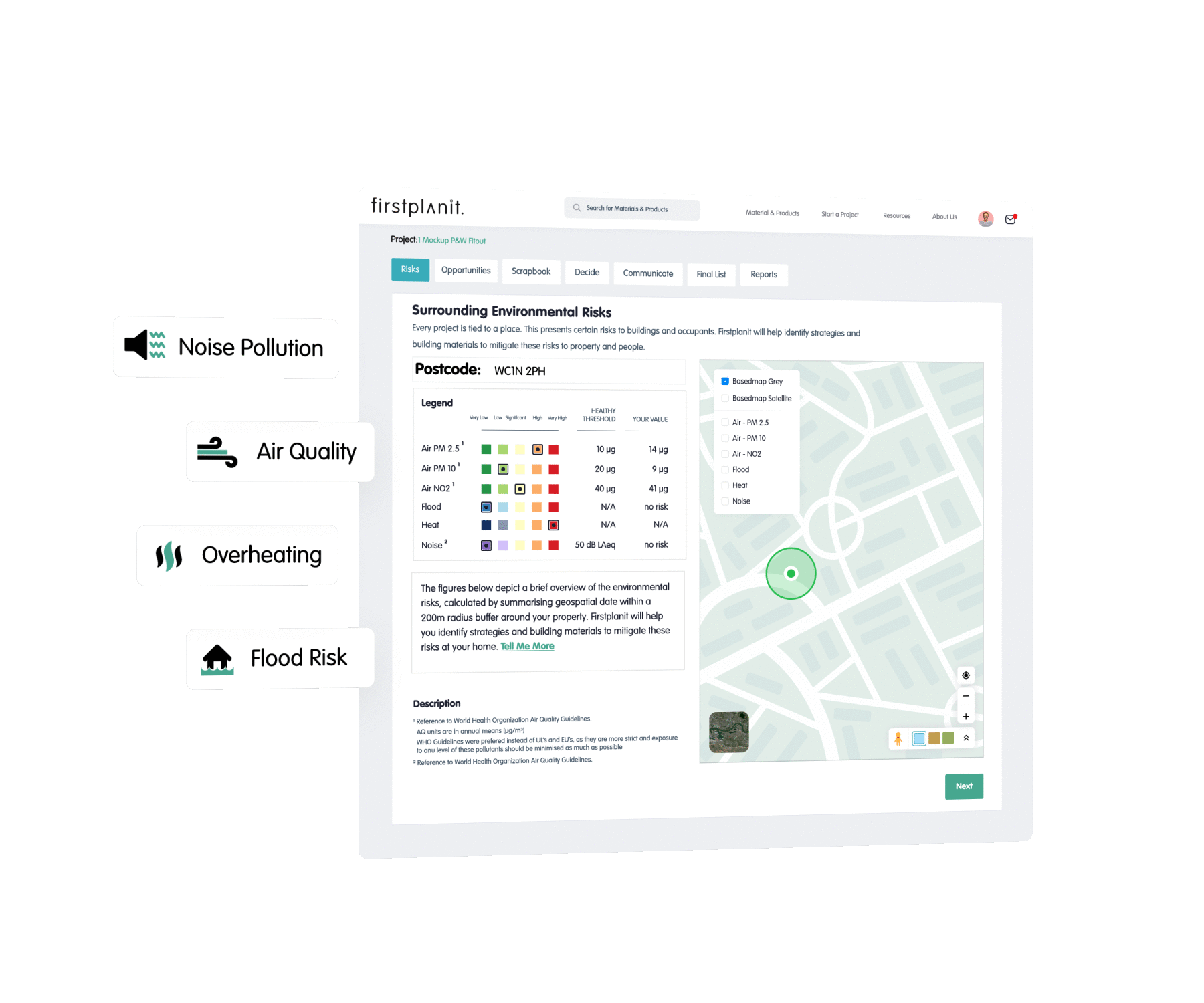The image size is (1204, 1003).
Task: Open the Communicate tab
Action: 648,273
